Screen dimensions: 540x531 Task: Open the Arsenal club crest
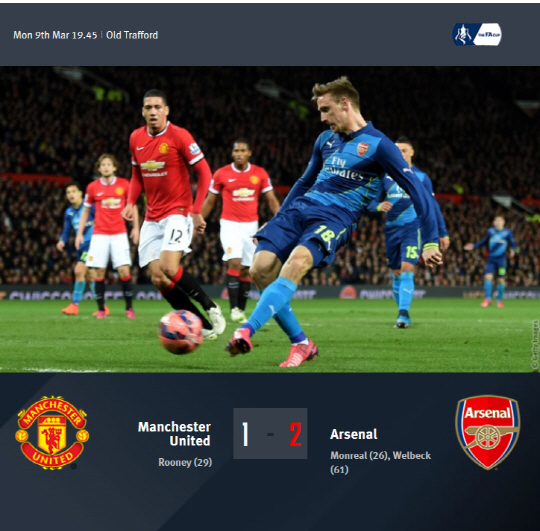click(488, 432)
